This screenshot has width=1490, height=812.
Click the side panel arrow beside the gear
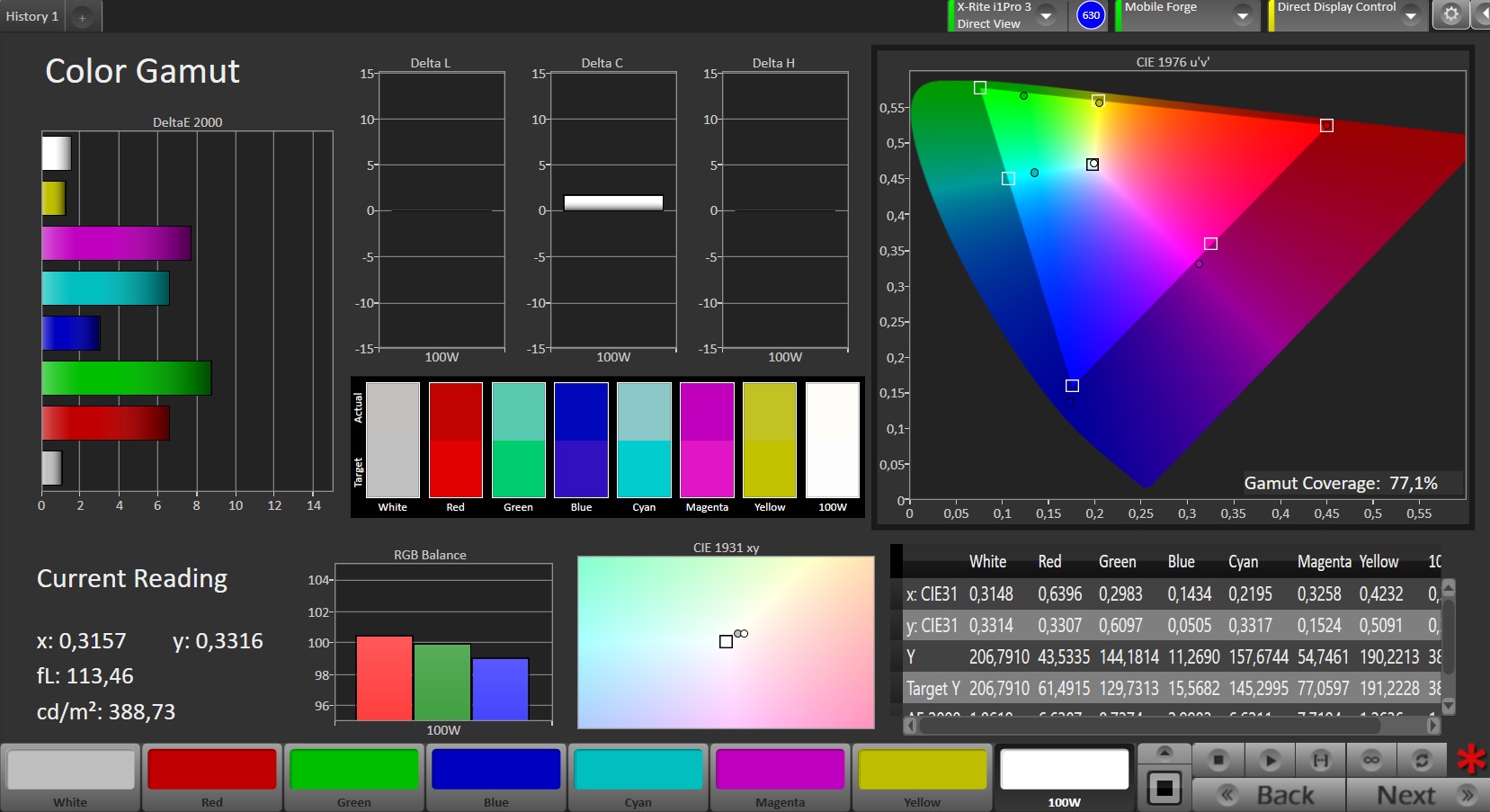[x=1482, y=14]
